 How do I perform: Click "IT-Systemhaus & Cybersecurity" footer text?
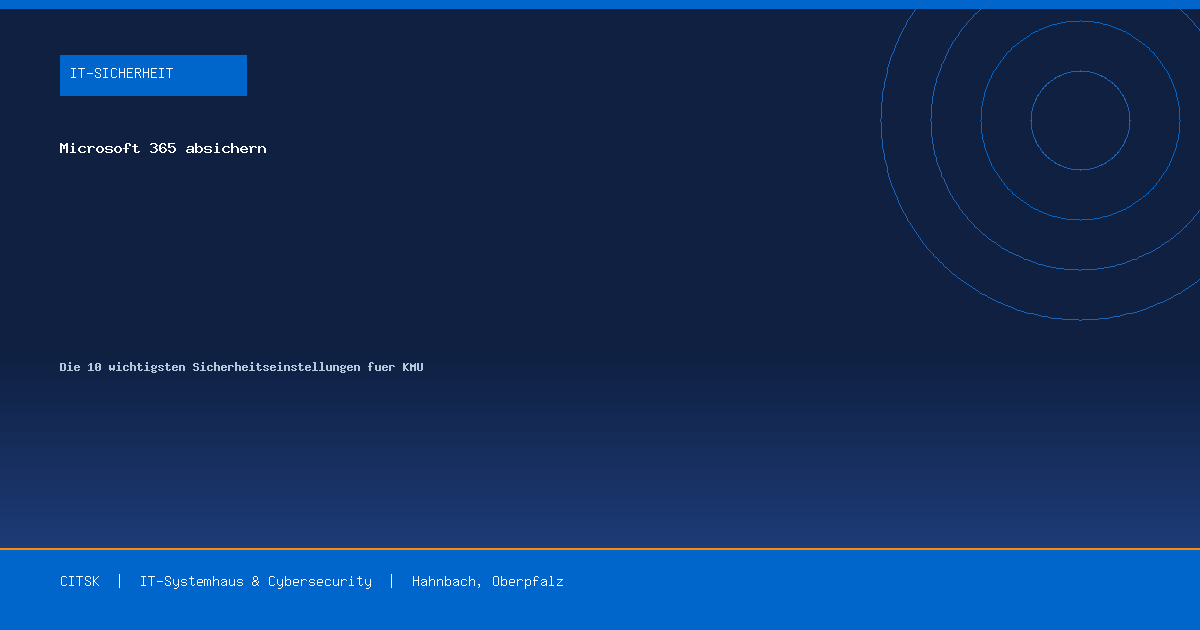coord(256,581)
